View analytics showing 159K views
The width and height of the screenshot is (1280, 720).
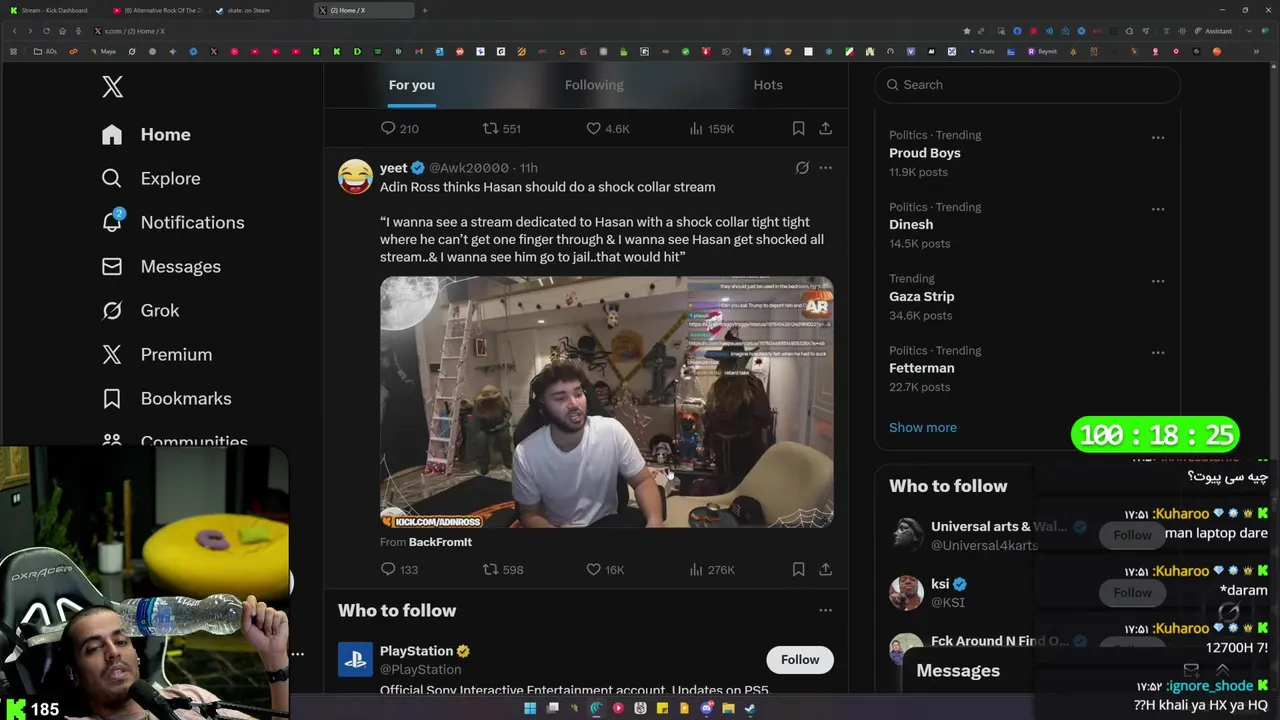click(712, 129)
